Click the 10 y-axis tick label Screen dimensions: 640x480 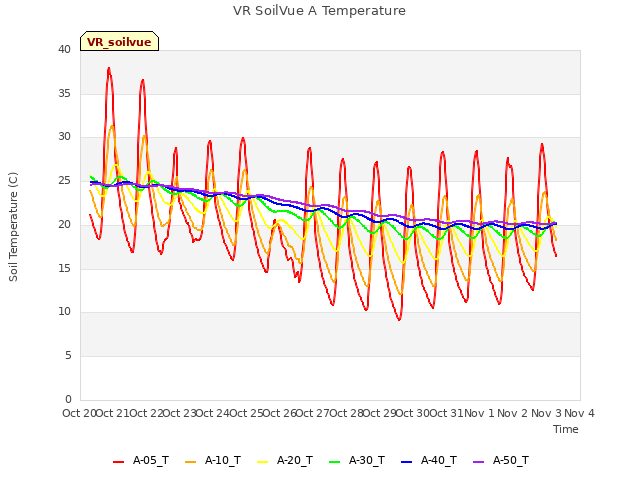(64, 312)
